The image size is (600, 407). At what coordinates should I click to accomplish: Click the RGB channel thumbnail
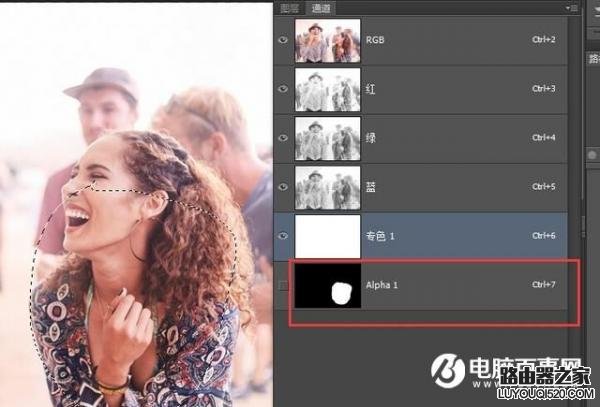328,40
